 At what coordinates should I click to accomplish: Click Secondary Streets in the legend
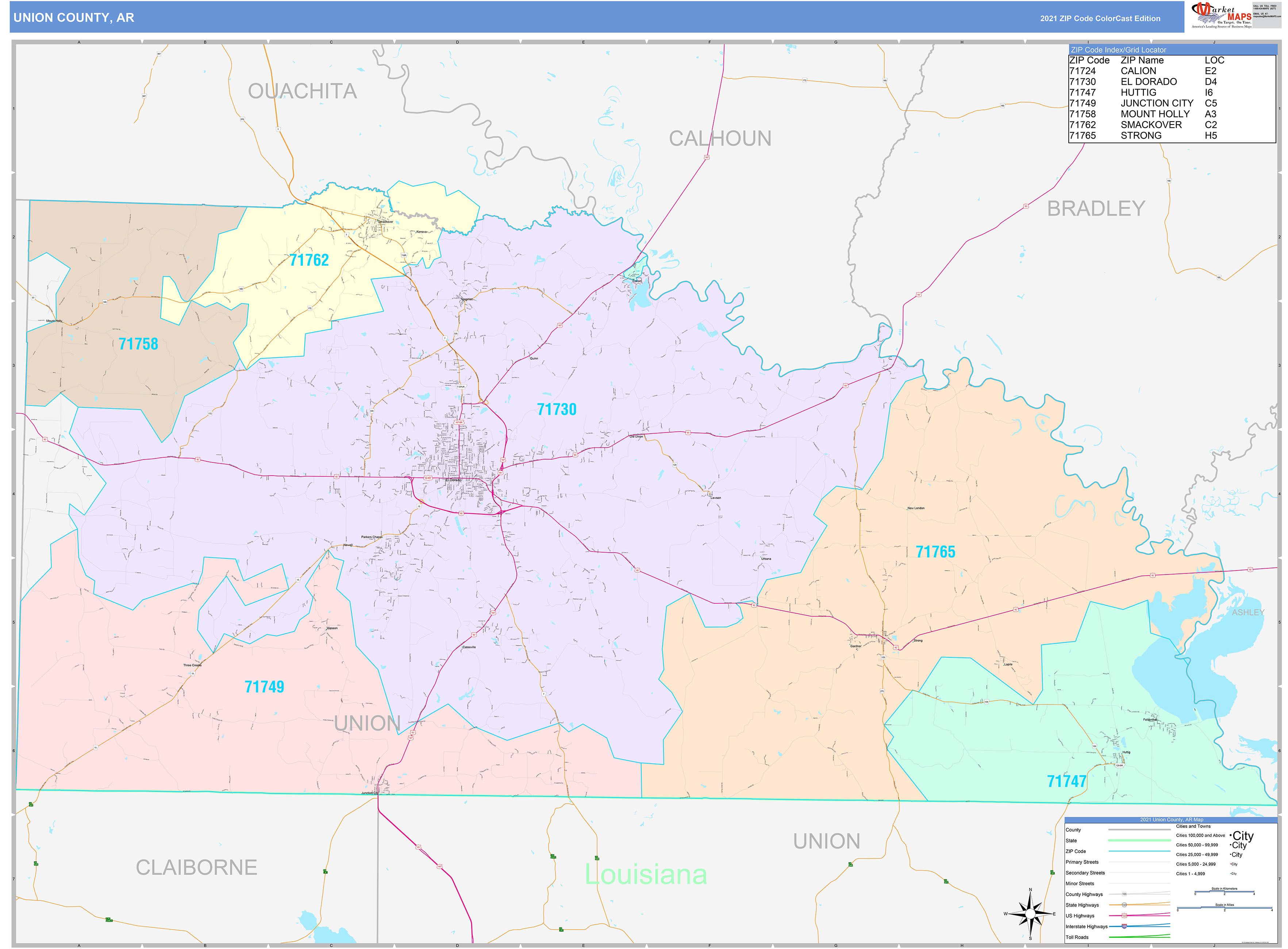coord(1085,873)
